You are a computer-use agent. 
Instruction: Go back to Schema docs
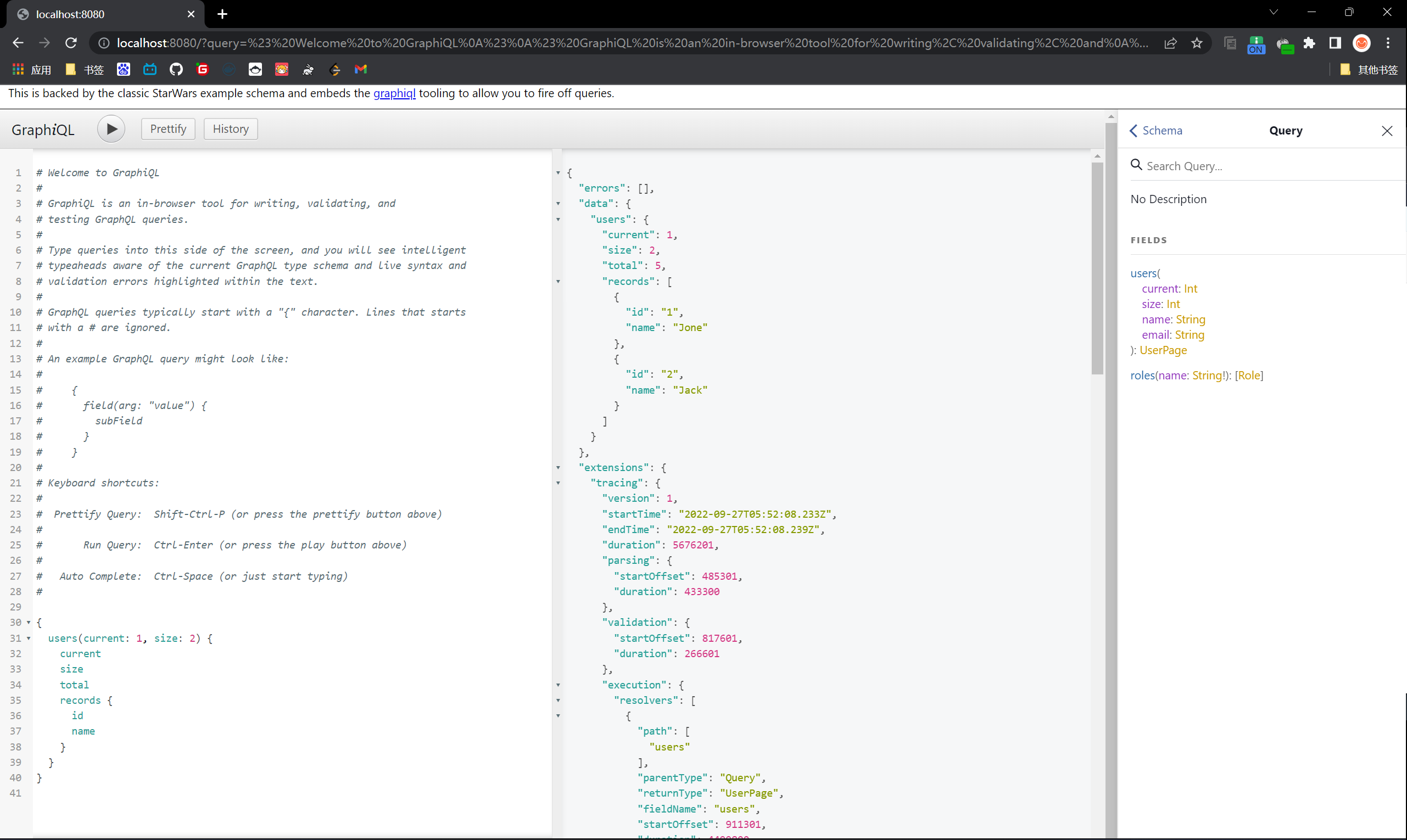(1155, 131)
